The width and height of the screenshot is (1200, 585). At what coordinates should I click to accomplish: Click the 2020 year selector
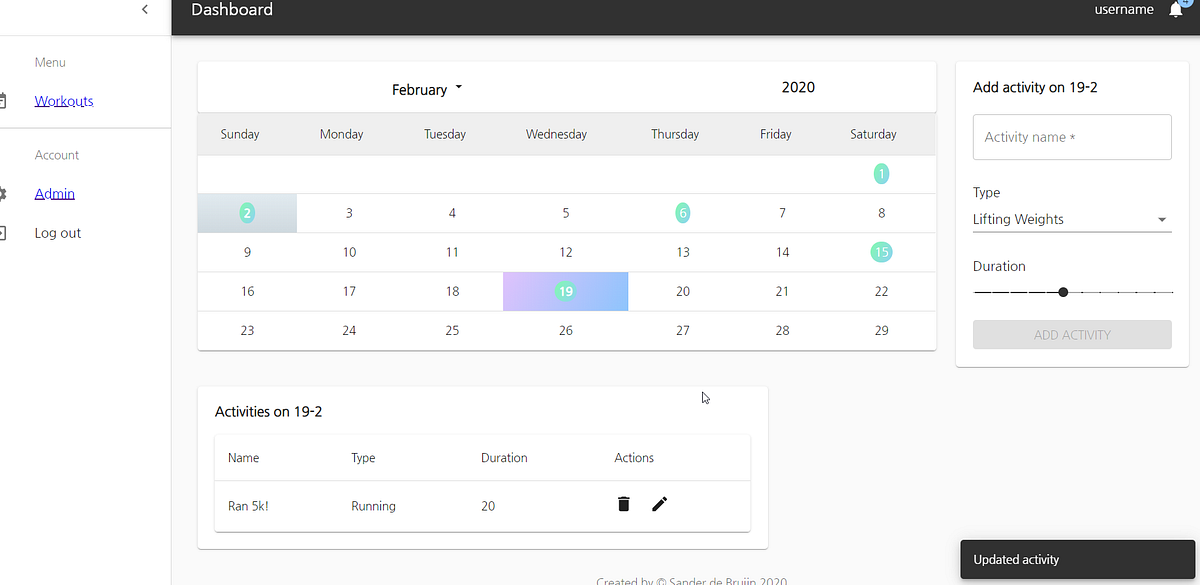(797, 87)
